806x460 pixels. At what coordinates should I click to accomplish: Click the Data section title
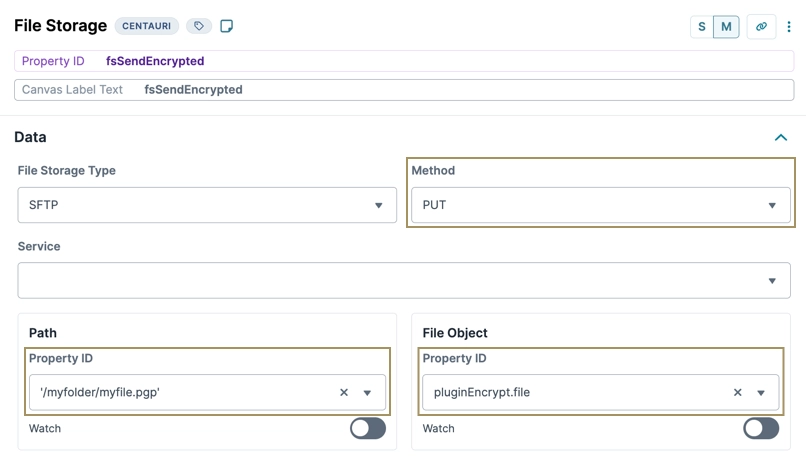30,137
